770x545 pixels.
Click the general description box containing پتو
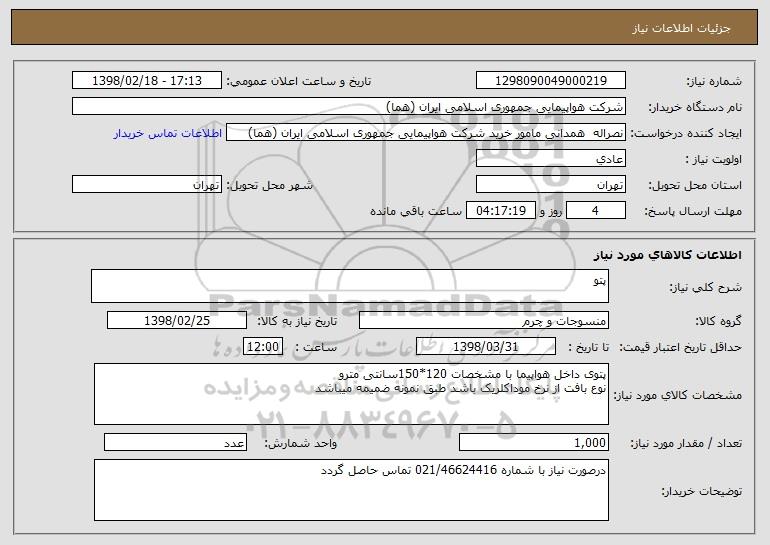350,286
